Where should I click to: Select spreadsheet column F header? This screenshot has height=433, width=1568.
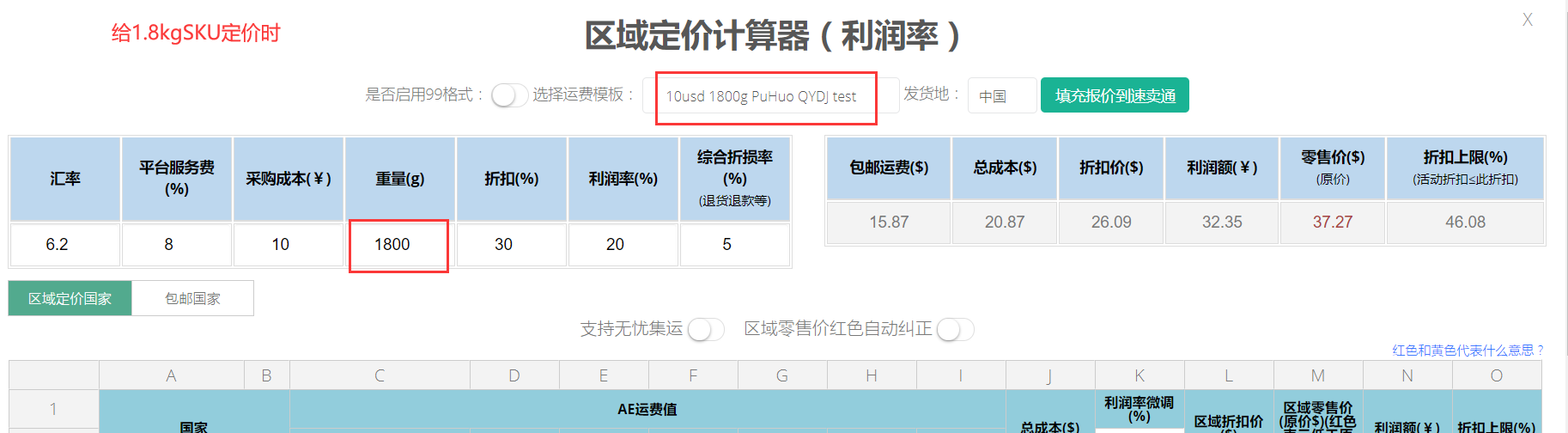tap(693, 375)
